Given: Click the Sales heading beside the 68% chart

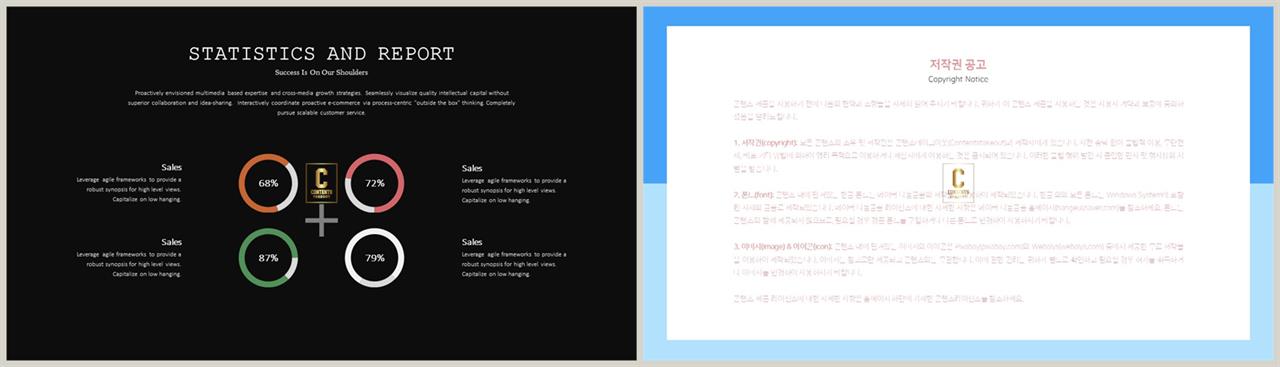Looking at the screenshot, I should click(172, 168).
